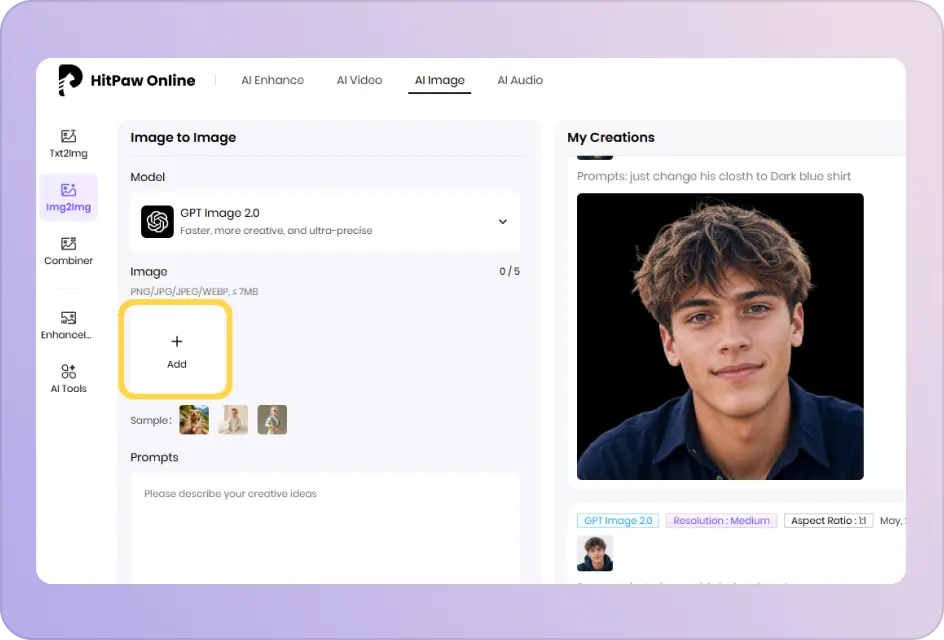
Task: Open the small source portrait thumbnail
Action: point(595,553)
